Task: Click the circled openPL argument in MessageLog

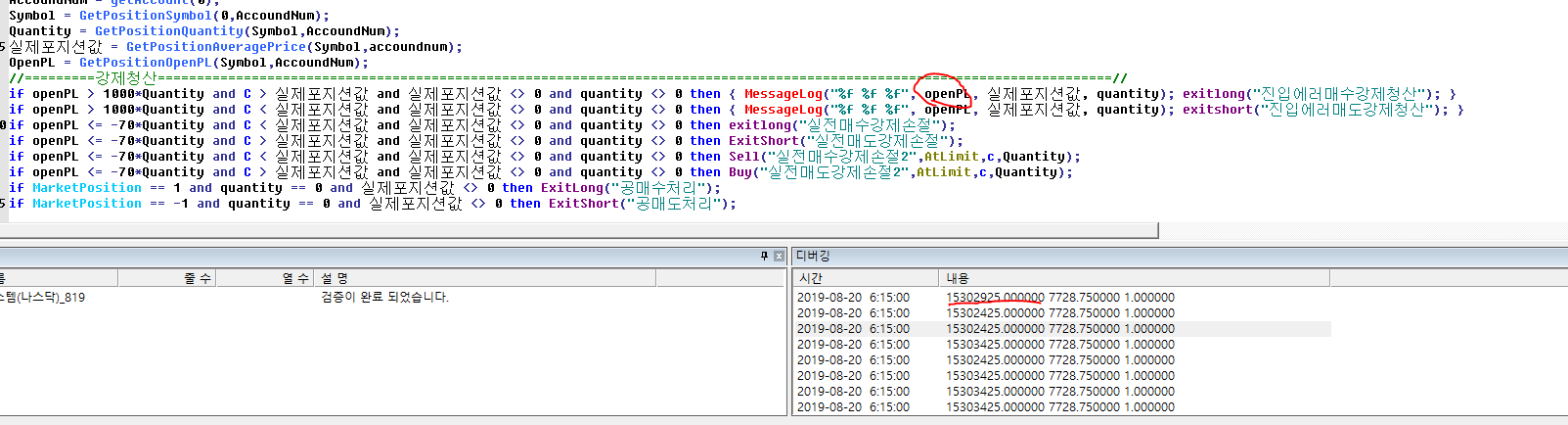Action: (946, 94)
